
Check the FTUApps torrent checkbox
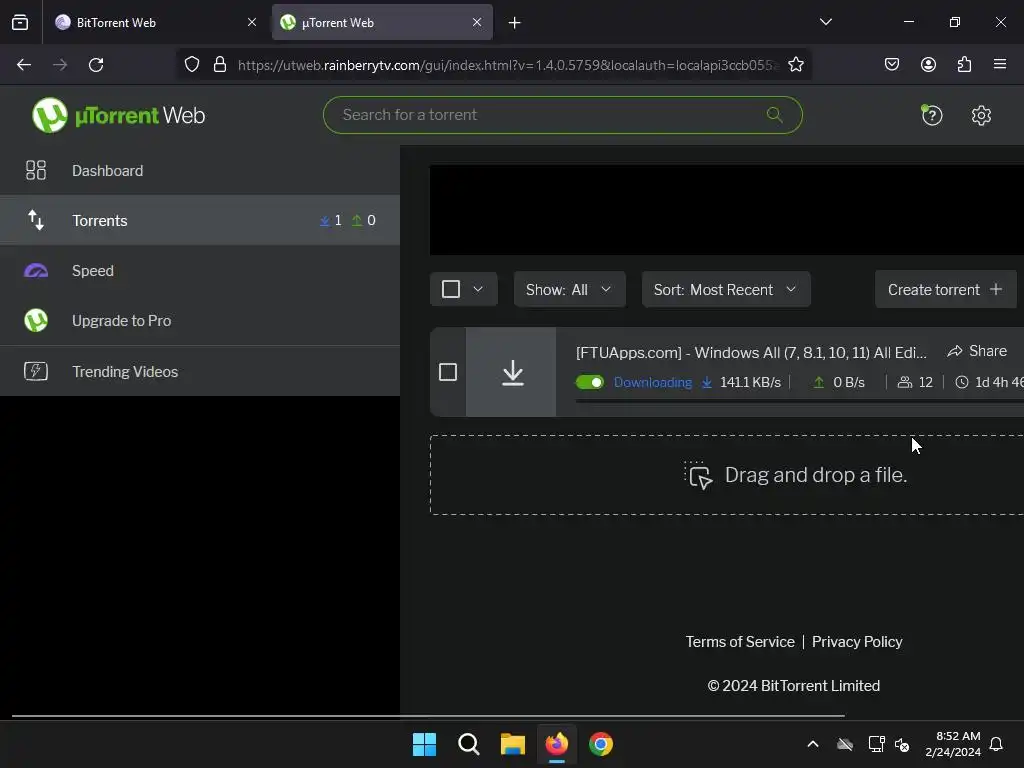(x=448, y=372)
